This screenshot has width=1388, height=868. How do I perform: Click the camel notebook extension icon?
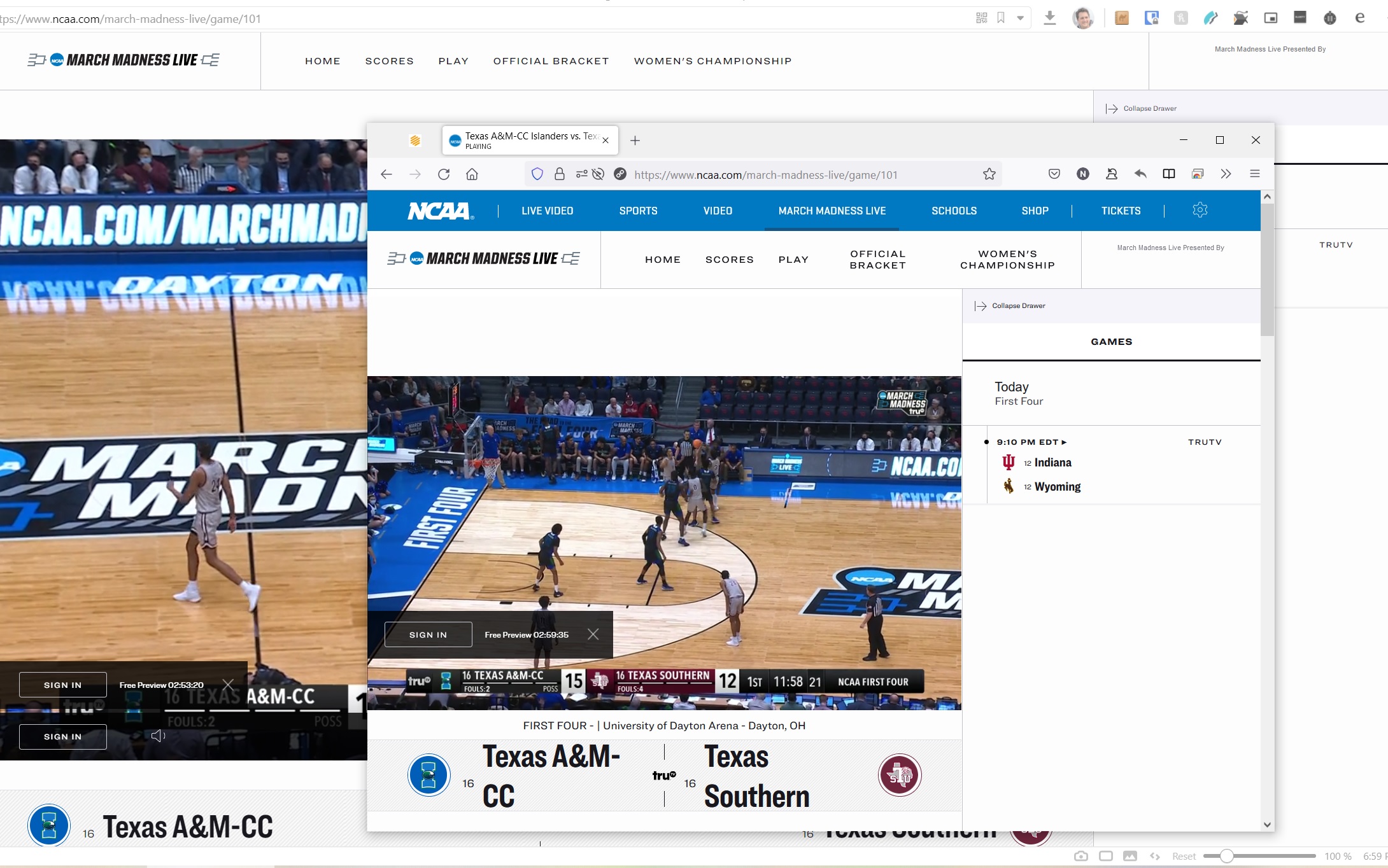[1122, 18]
